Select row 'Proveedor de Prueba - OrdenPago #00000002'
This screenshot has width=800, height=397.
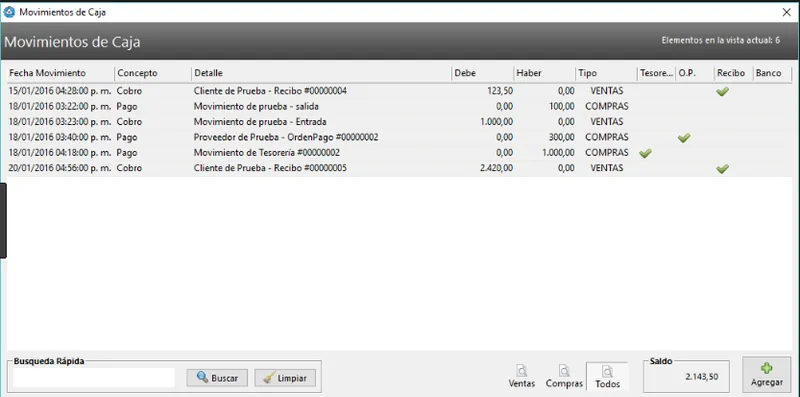pos(399,137)
